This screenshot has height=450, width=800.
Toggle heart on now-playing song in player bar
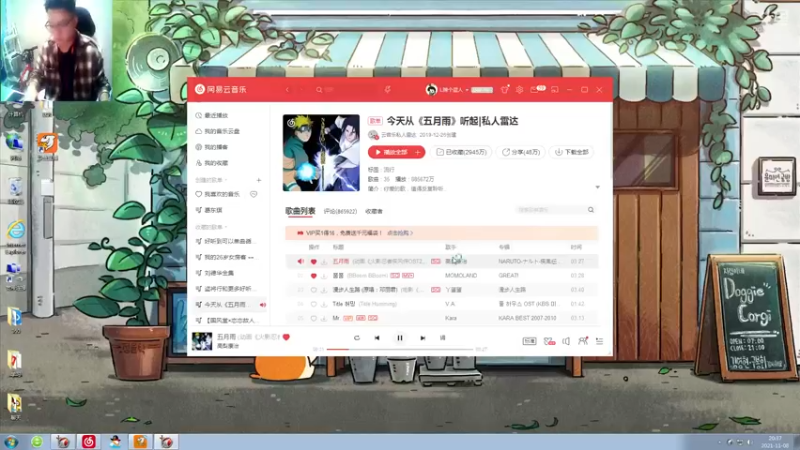(x=286, y=337)
